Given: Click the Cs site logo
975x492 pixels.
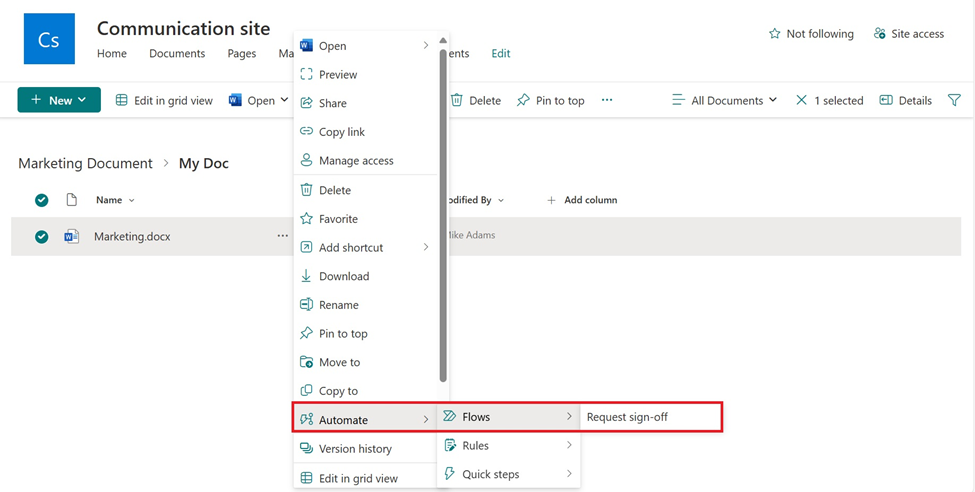Looking at the screenshot, I should pos(49,39).
